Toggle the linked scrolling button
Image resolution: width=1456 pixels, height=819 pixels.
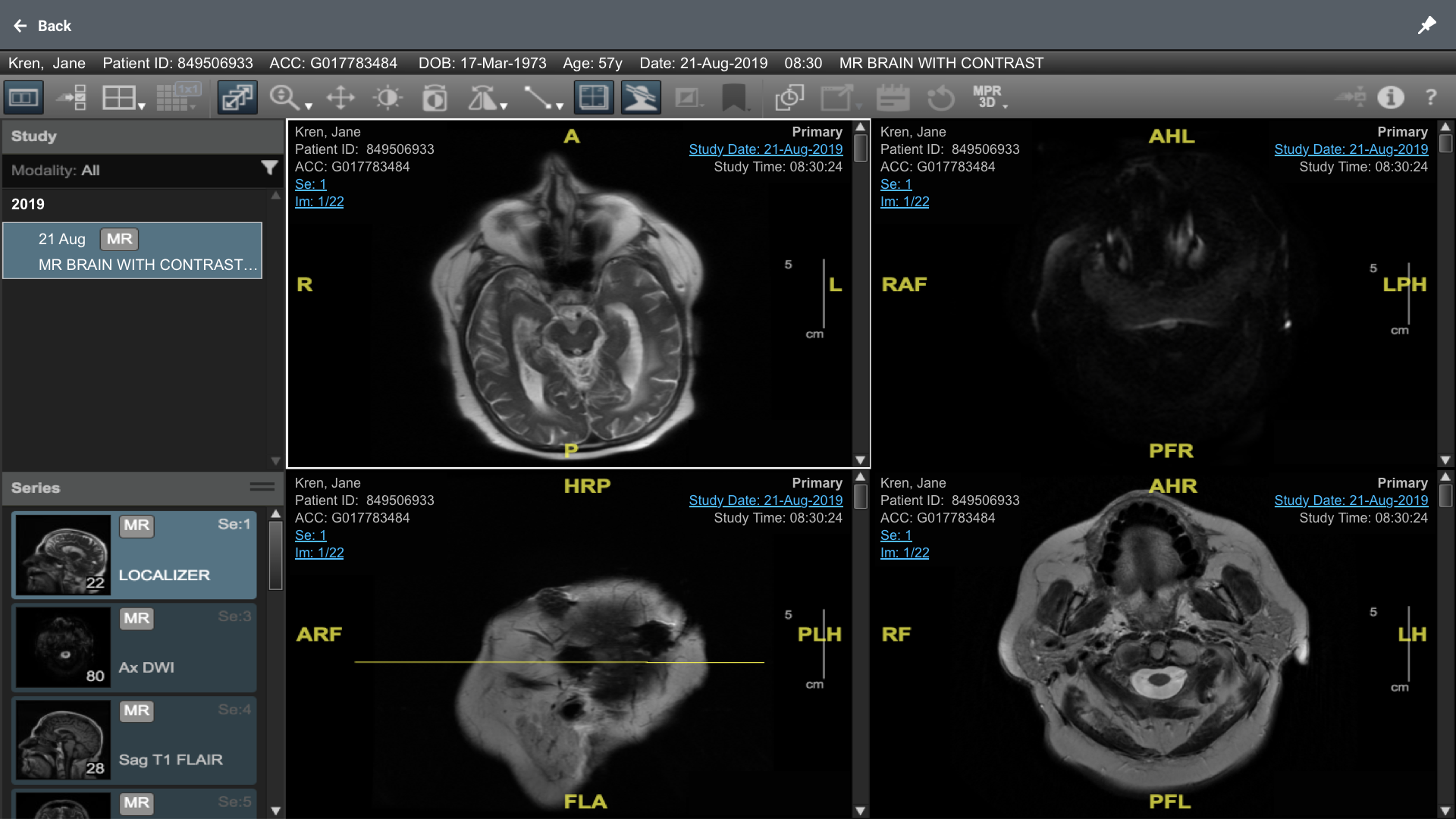[237, 98]
